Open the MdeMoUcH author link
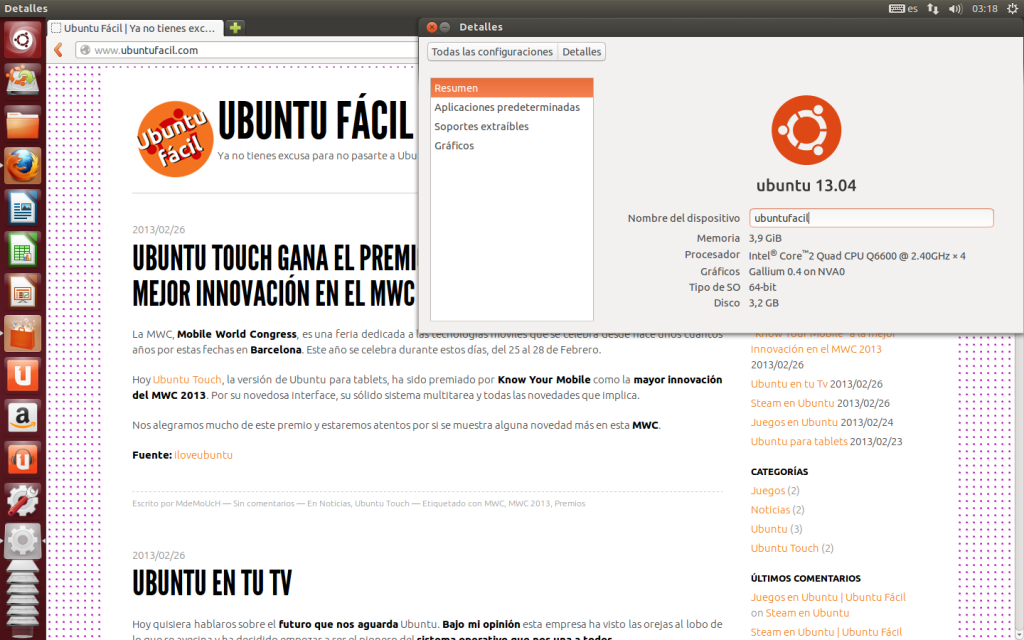1024x640 pixels. coord(198,504)
